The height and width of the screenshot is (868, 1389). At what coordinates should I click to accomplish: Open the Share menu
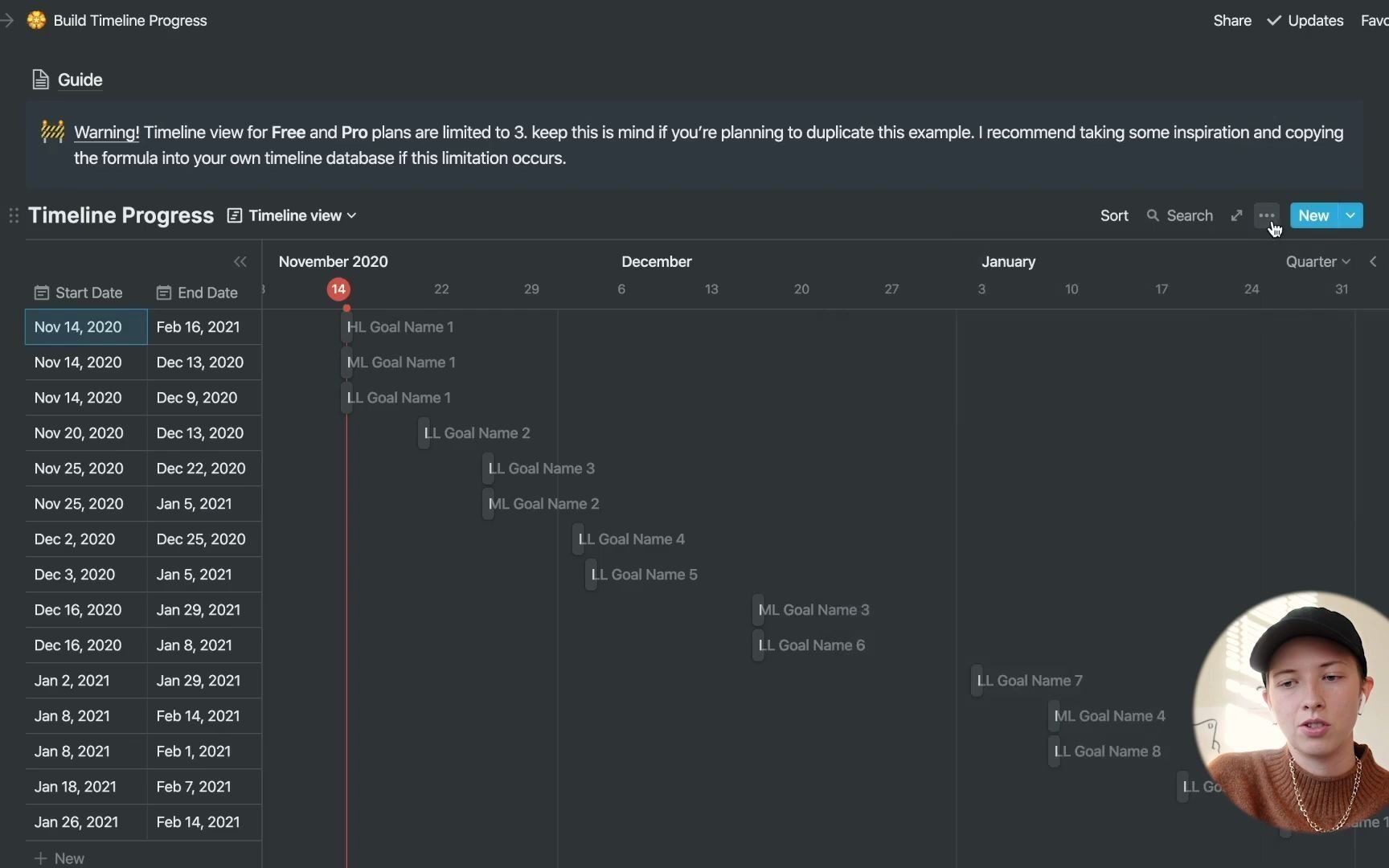pos(1232,20)
